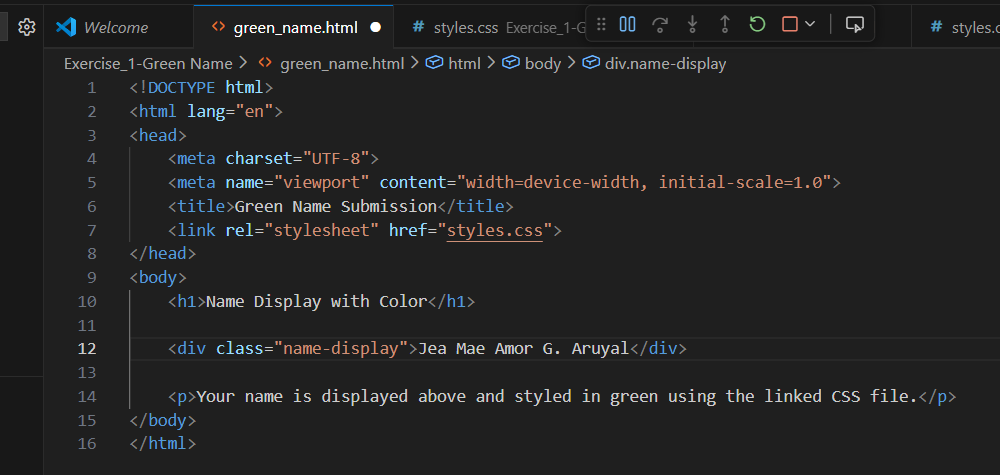The height and width of the screenshot is (475, 1000).
Task: Click div.name-display in the breadcrumb
Action: pos(665,63)
